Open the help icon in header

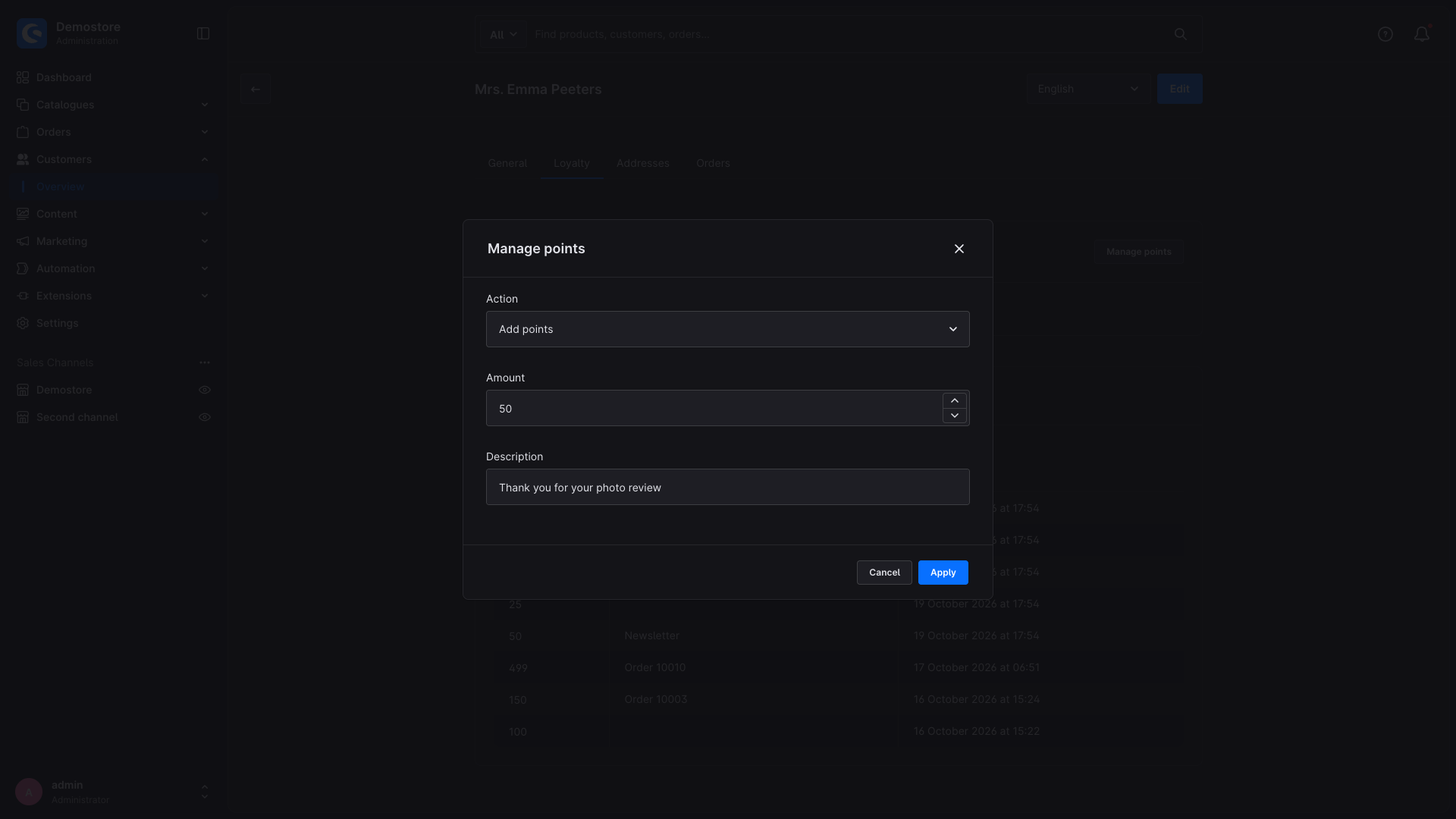pyautogui.click(x=1385, y=34)
